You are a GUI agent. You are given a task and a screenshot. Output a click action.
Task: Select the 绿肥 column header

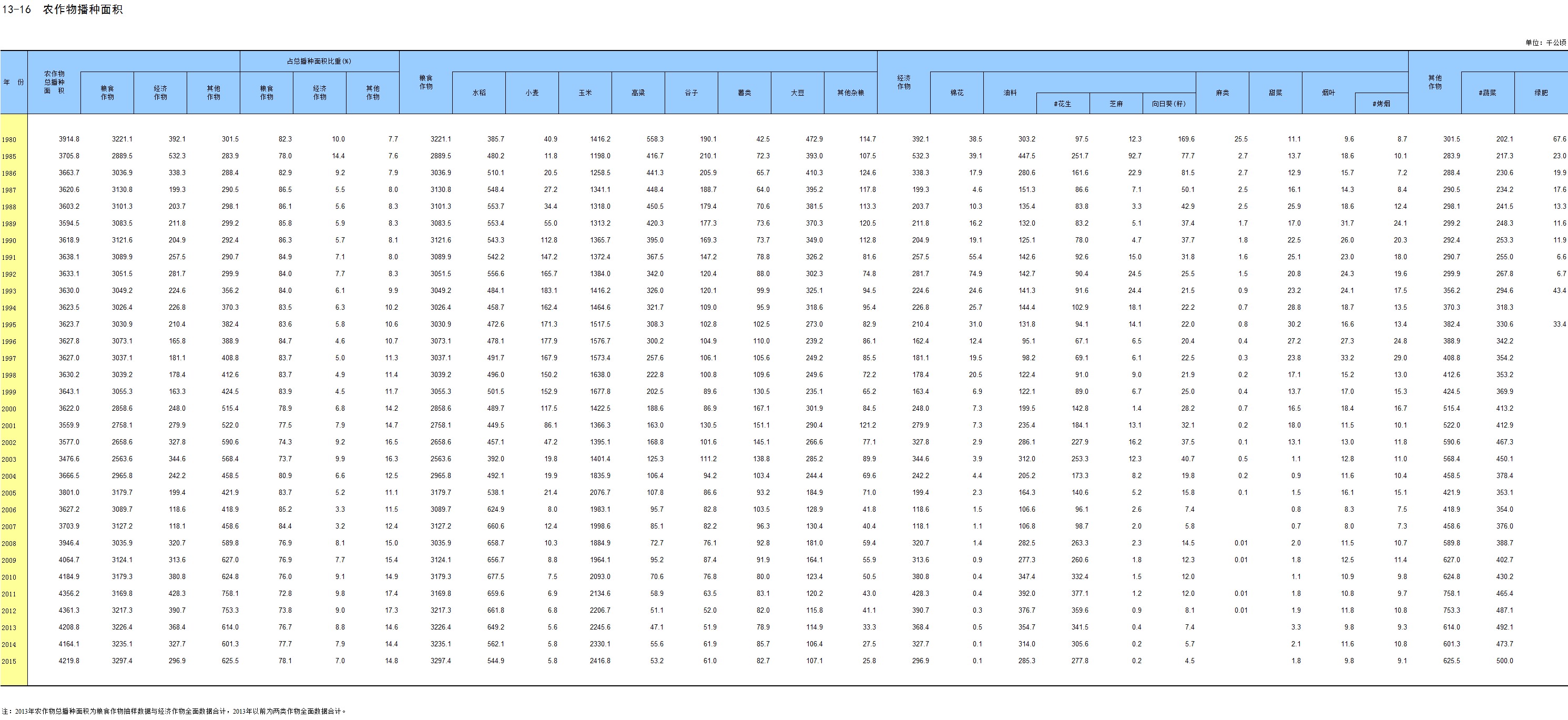pyautogui.click(x=1541, y=93)
